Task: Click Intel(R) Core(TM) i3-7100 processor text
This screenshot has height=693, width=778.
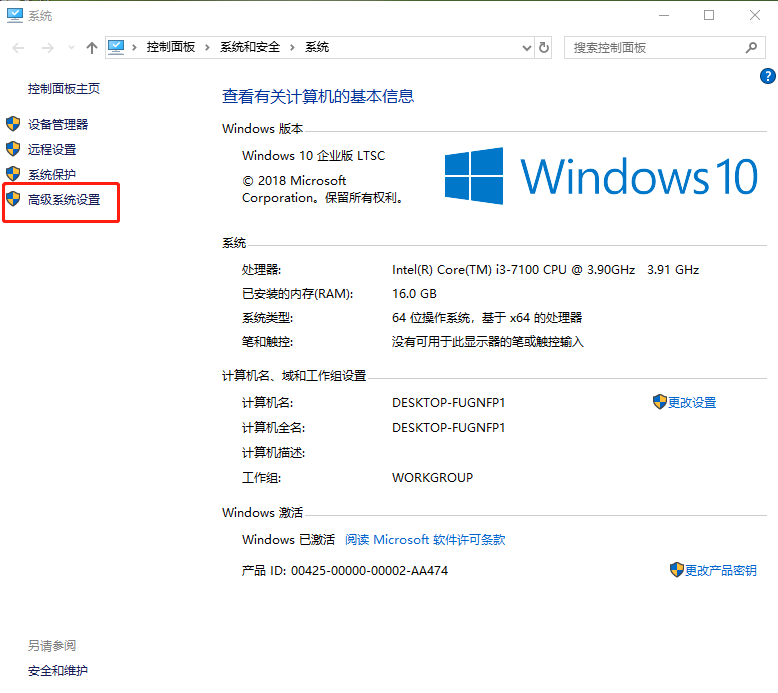Action: tap(545, 270)
